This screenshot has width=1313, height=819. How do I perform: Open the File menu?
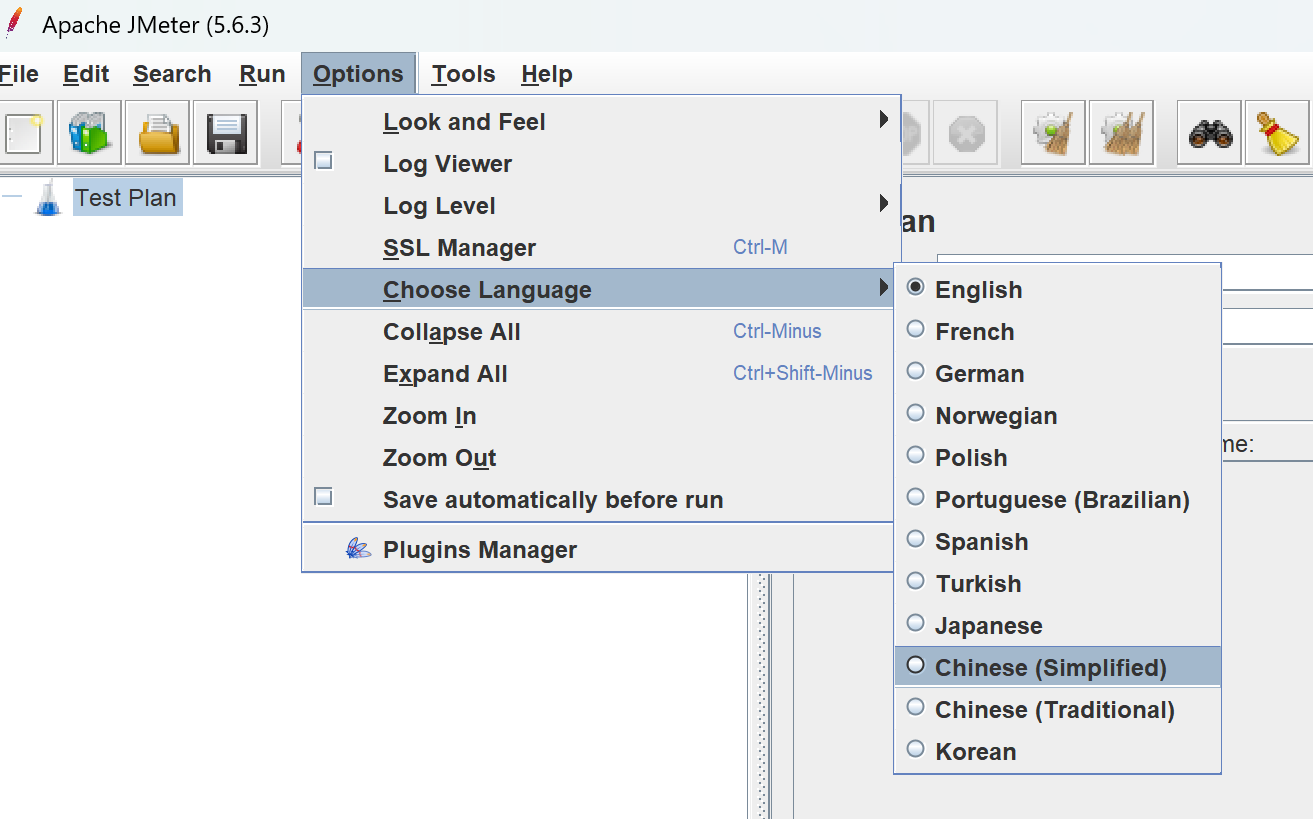coord(19,74)
